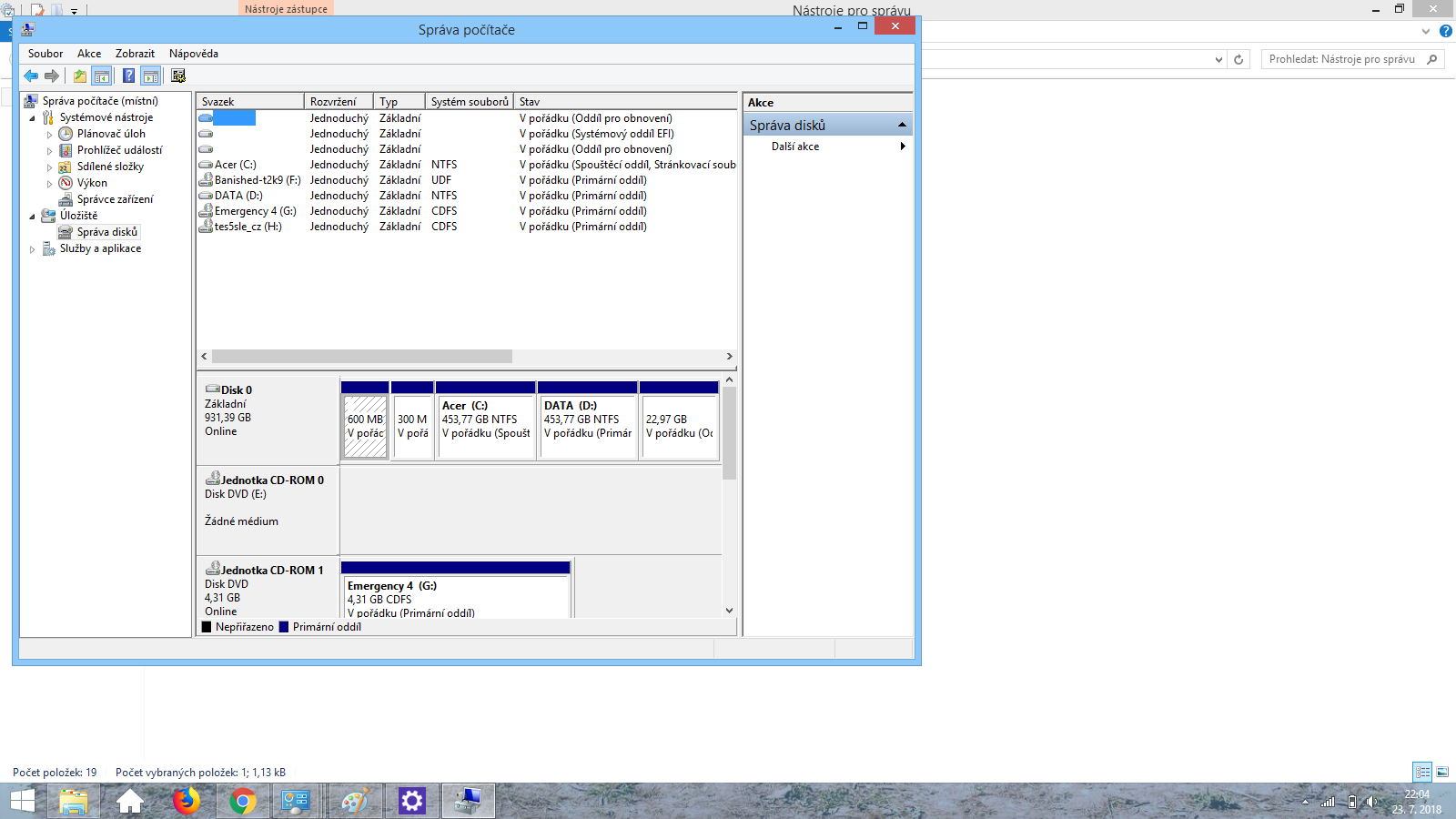
Task: Open the Zobrazit menu
Action: click(x=135, y=54)
